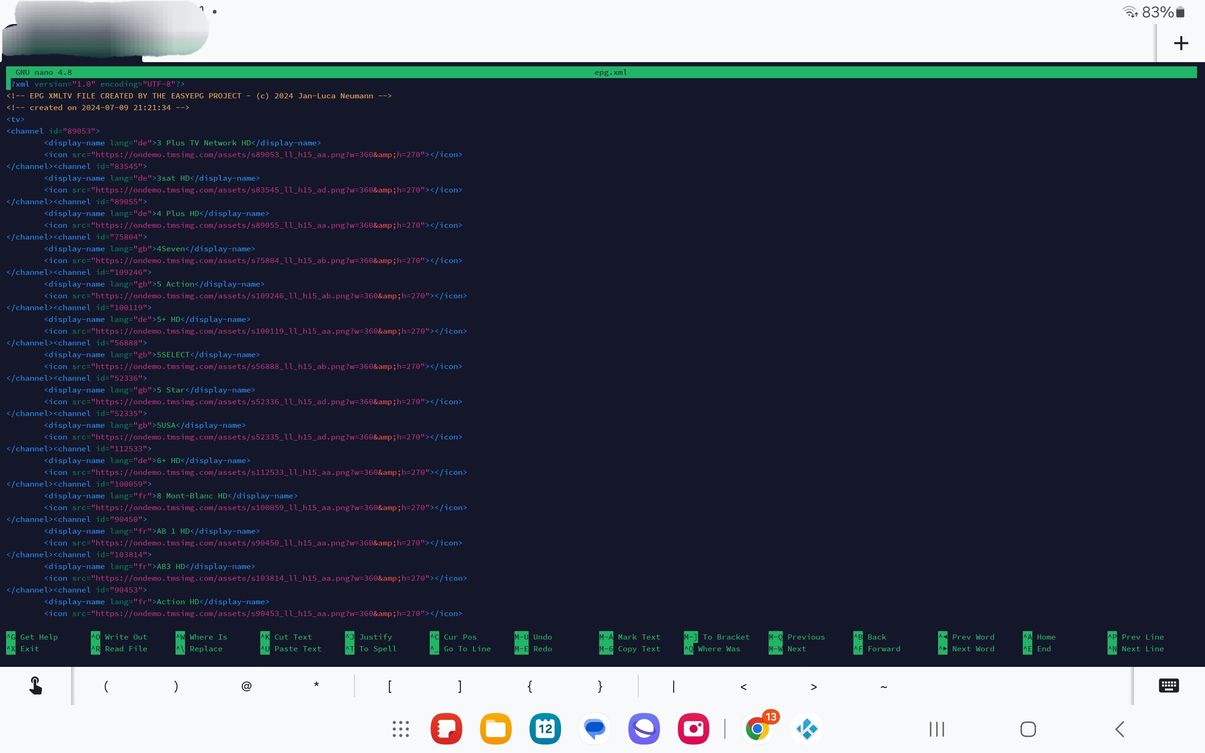Open Chrome with 13 badge
Image resolution: width=1205 pixels, height=753 pixels.
click(x=759, y=728)
